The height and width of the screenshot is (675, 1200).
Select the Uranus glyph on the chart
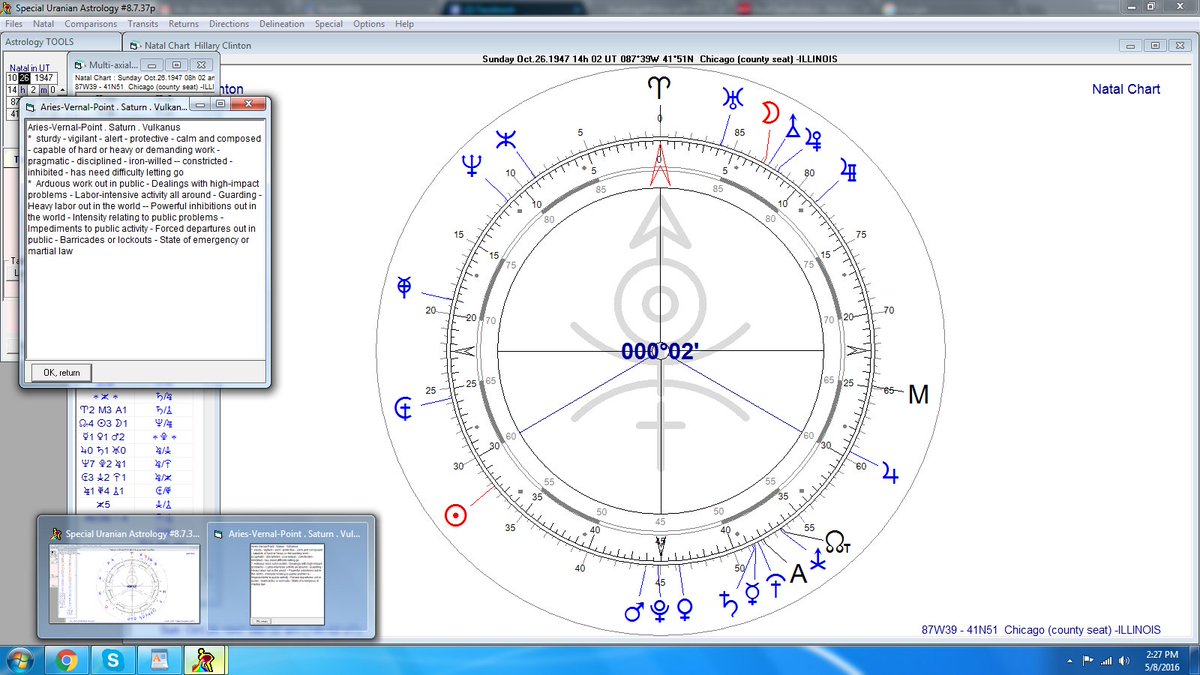tap(735, 99)
